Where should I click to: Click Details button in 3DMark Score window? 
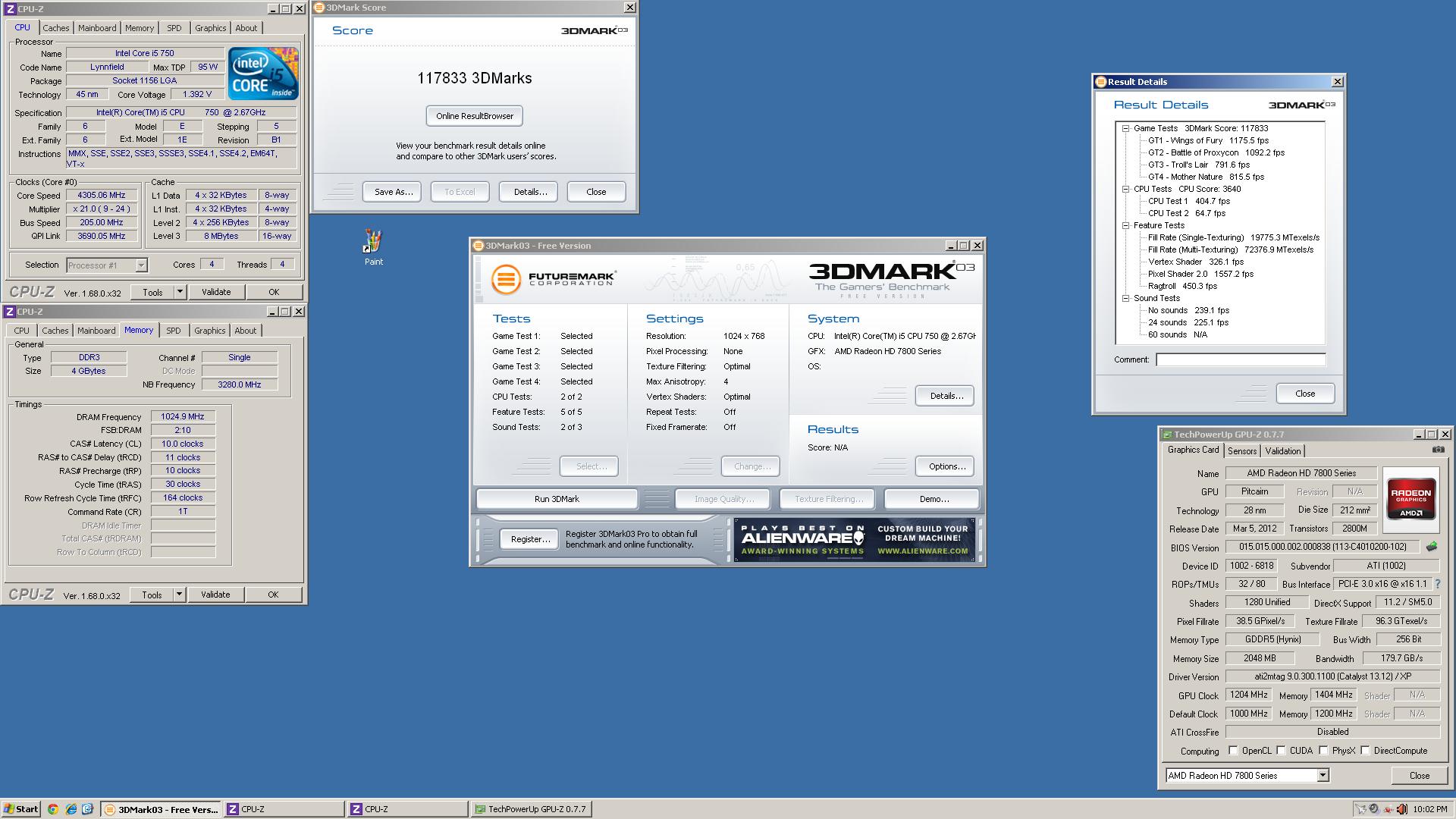pyautogui.click(x=530, y=192)
